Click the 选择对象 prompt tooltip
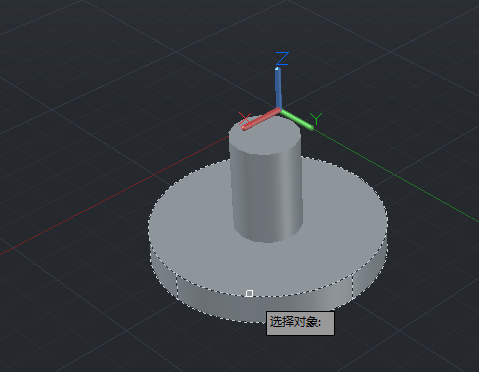The height and width of the screenshot is (372, 479). click(x=300, y=323)
